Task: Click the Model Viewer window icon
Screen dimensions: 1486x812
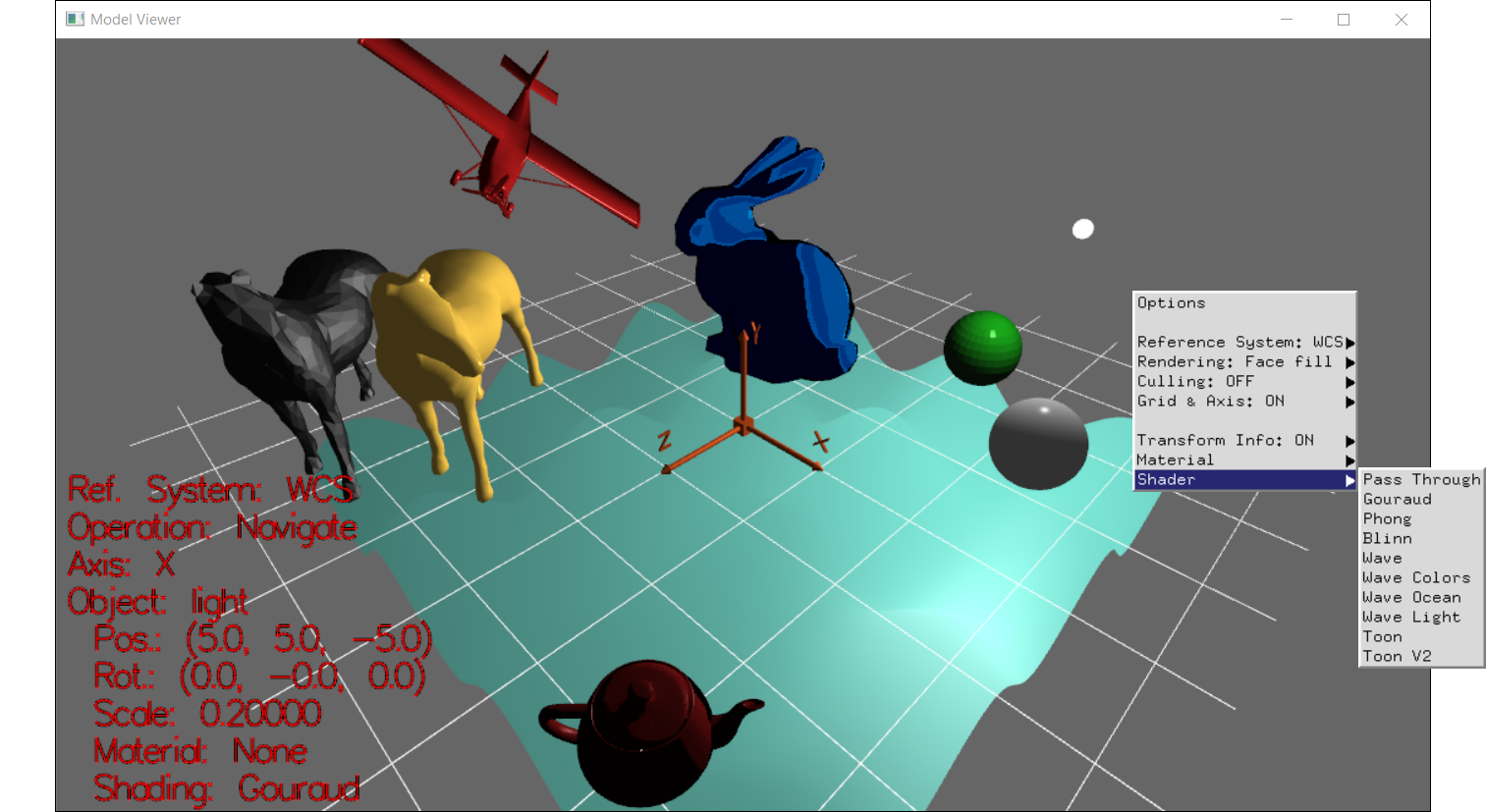Action: (75, 19)
